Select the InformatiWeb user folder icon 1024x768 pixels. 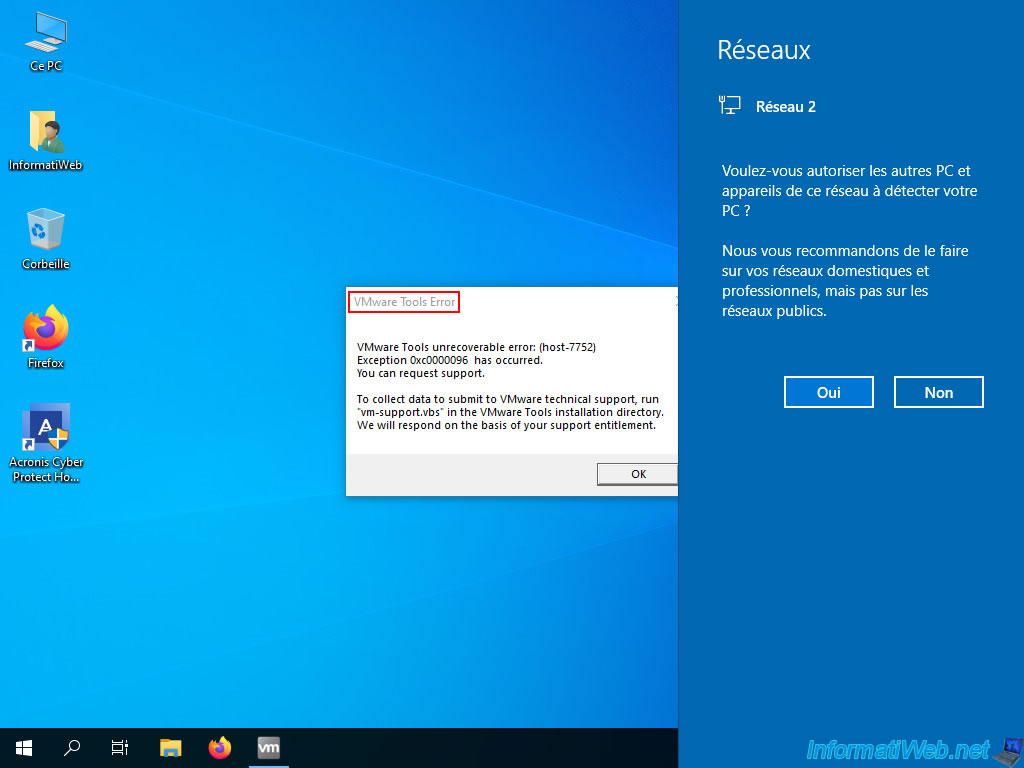click(46, 140)
